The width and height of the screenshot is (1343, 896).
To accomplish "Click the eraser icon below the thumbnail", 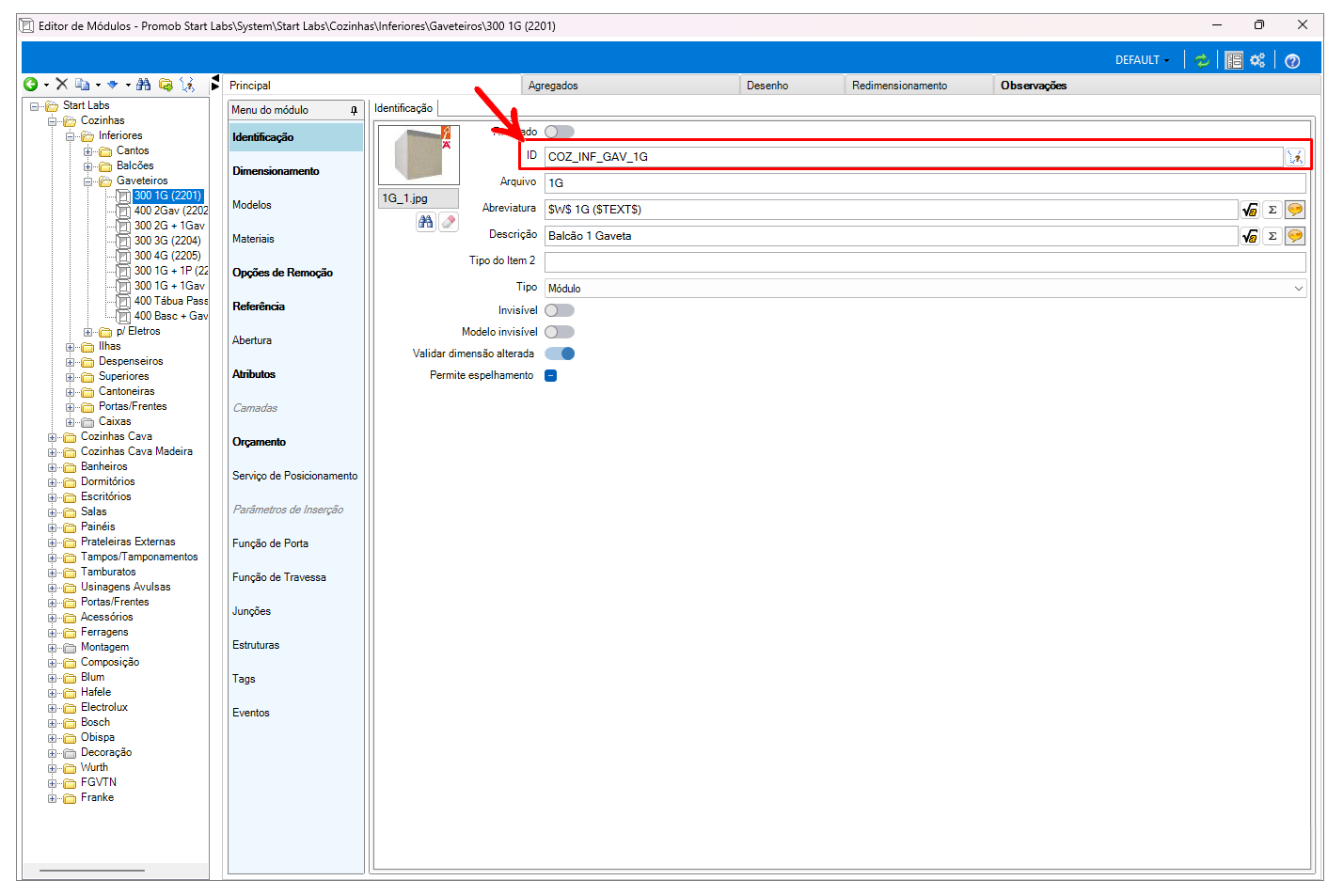I will [449, 222].
